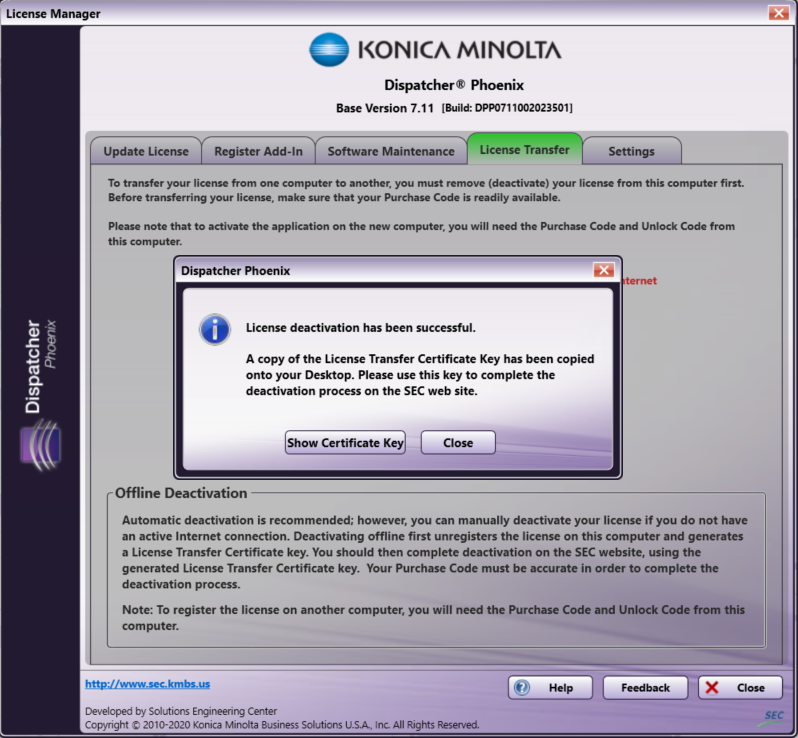Screen dimensions: 798x738
Task: Close the Dispatcher Phoenix message dialog
Action: (x=458, y=442)
